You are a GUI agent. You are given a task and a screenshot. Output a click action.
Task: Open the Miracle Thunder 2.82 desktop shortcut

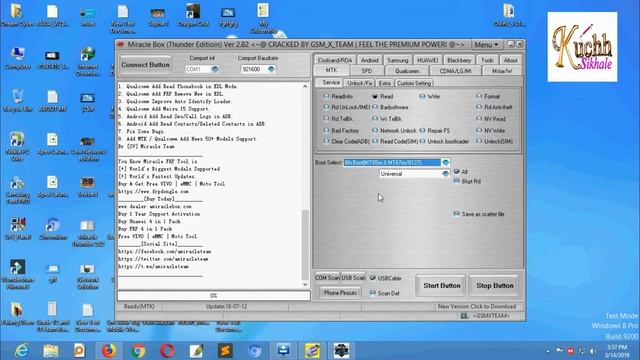click(87, 233)
